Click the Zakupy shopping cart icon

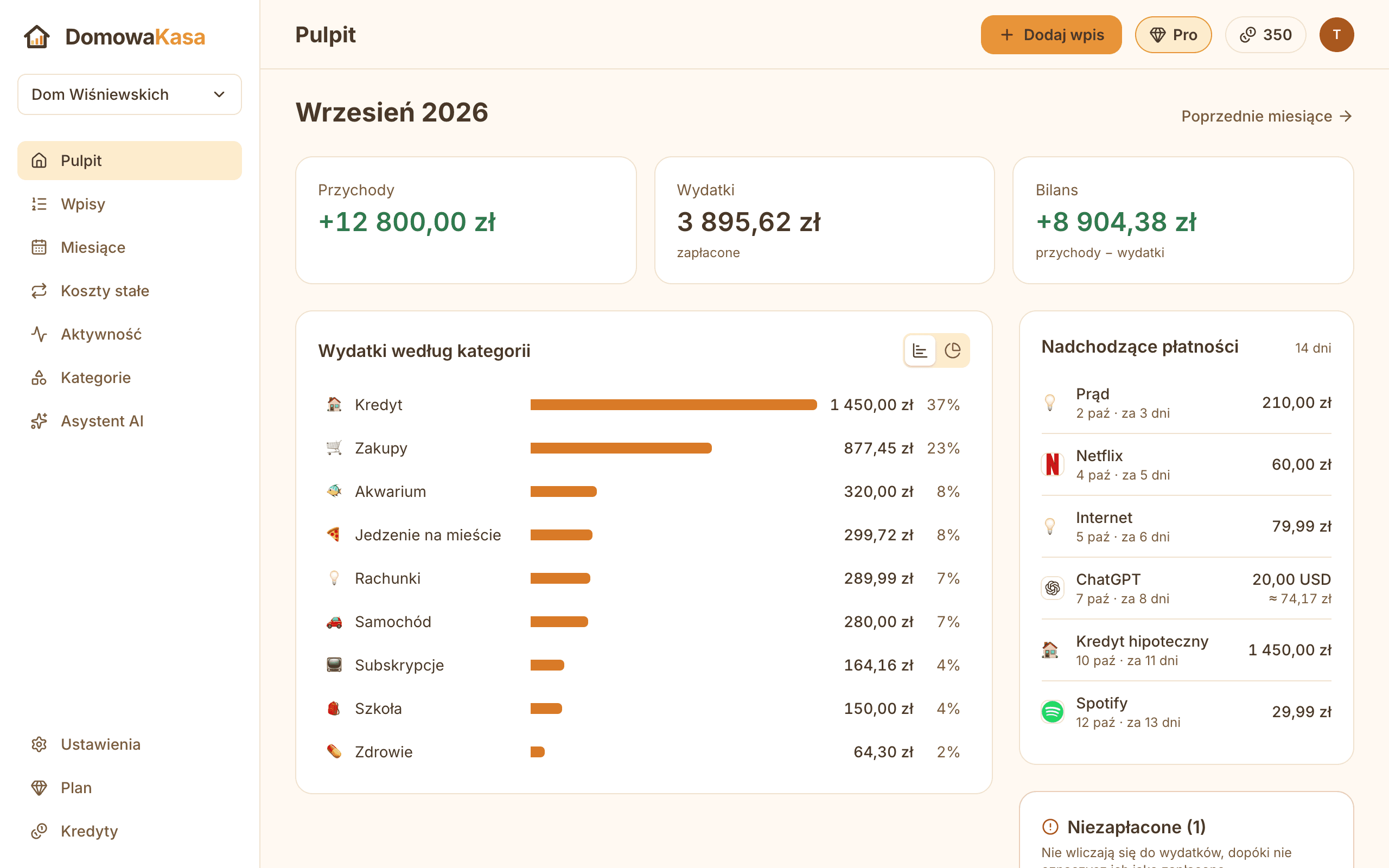334,448
